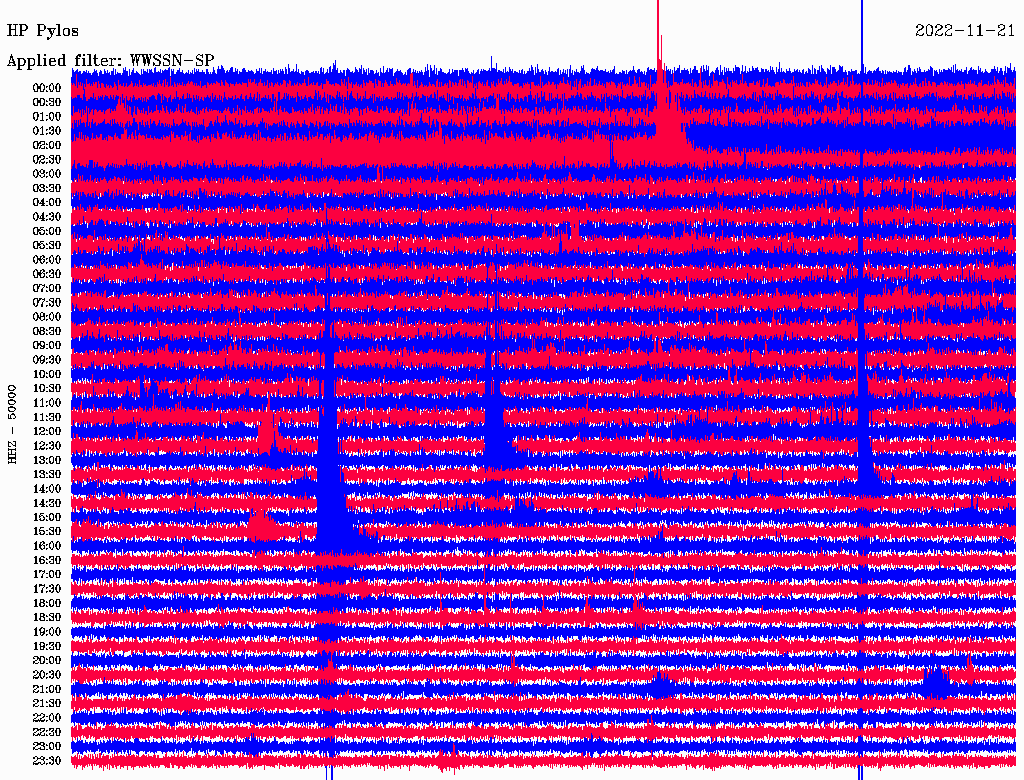Click the 02:30 time label
Viewport: 1024px width, 780px height.
[x=47, y=159]
